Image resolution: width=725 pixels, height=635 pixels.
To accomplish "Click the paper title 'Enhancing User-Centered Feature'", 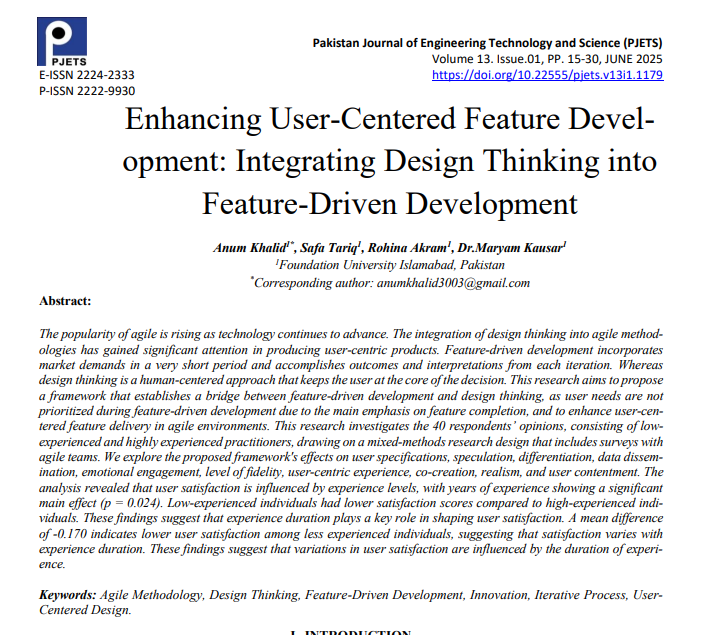I will 389,122.
